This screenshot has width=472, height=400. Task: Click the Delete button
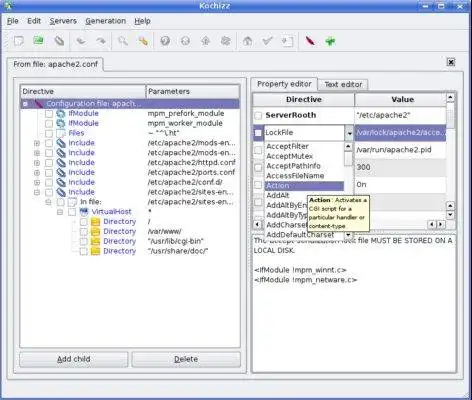[x=186, y=359]
